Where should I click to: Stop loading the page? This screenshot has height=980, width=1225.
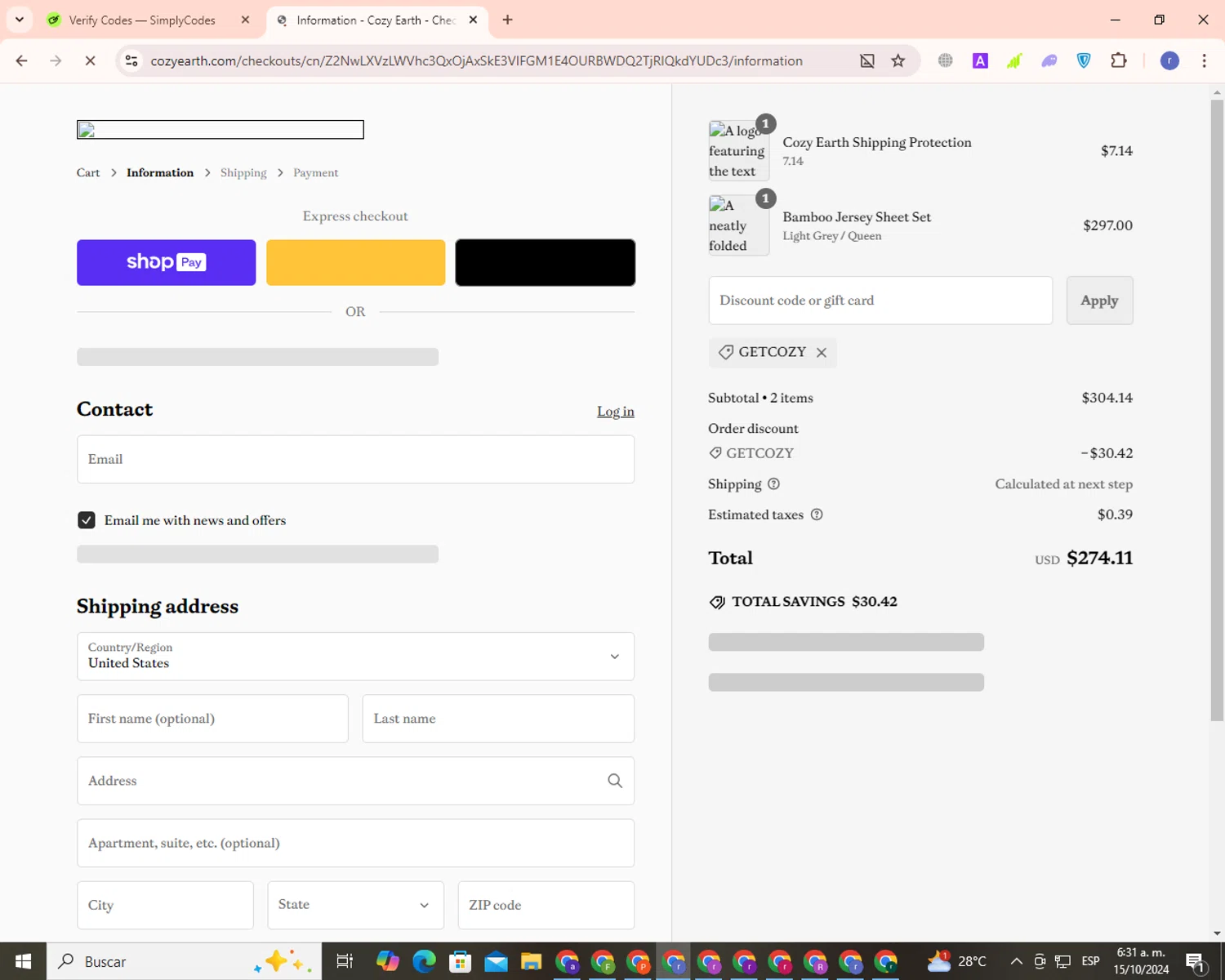tap(91, 60)
